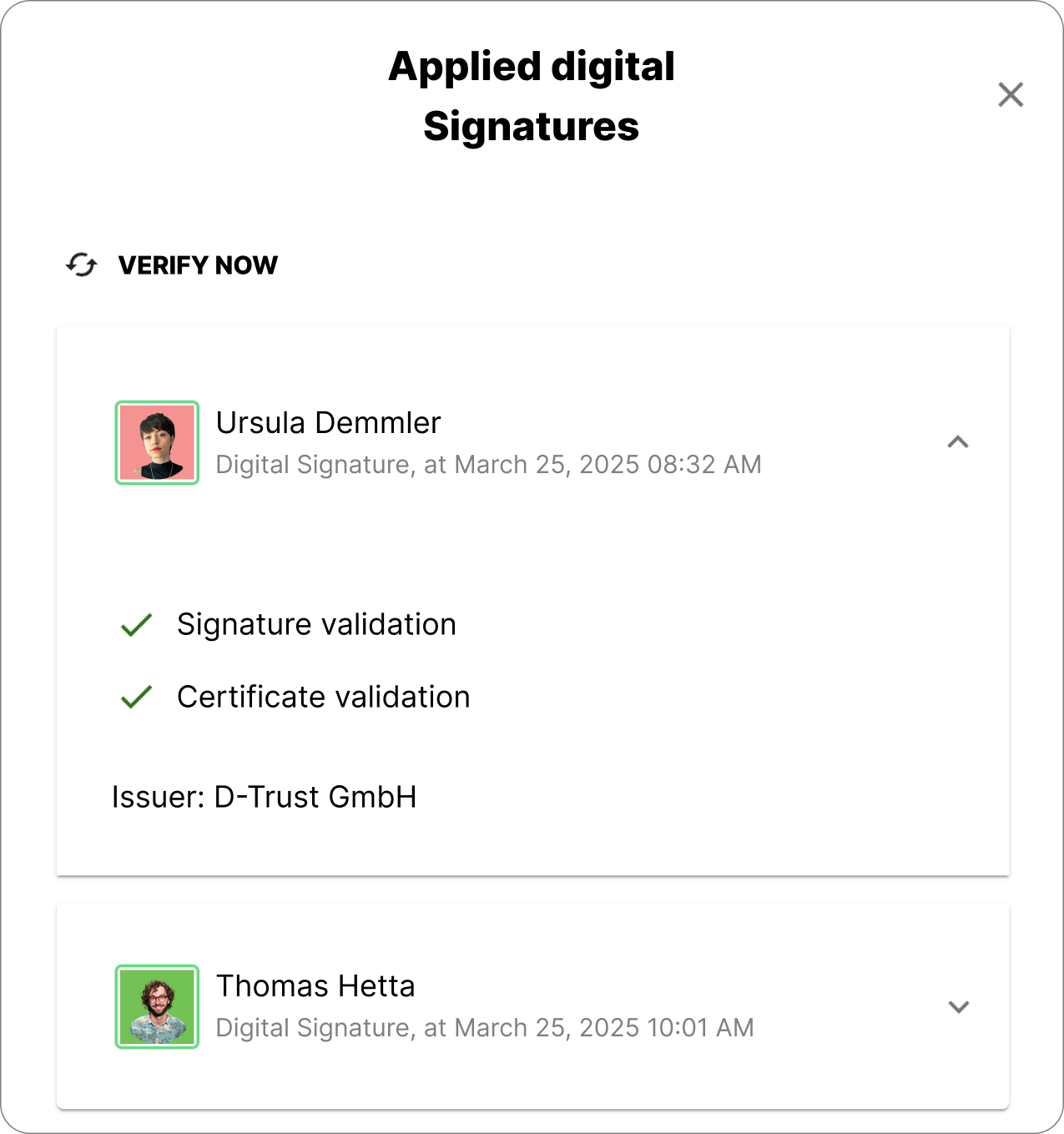Close the Applied digital Signatures dialog
The height and width of the screenshot is (1134, 1064).
click(1011, 95)
